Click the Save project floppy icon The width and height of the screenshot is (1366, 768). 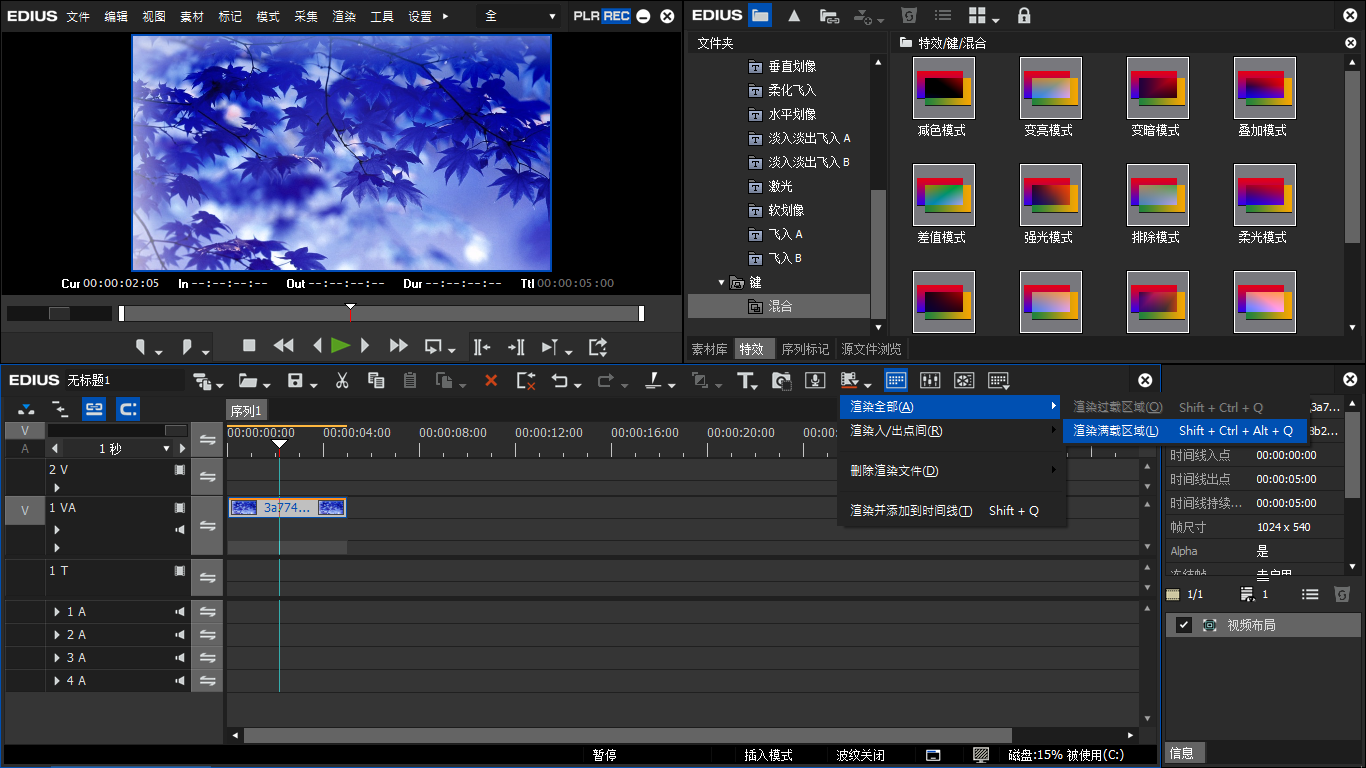coord(295,380)
